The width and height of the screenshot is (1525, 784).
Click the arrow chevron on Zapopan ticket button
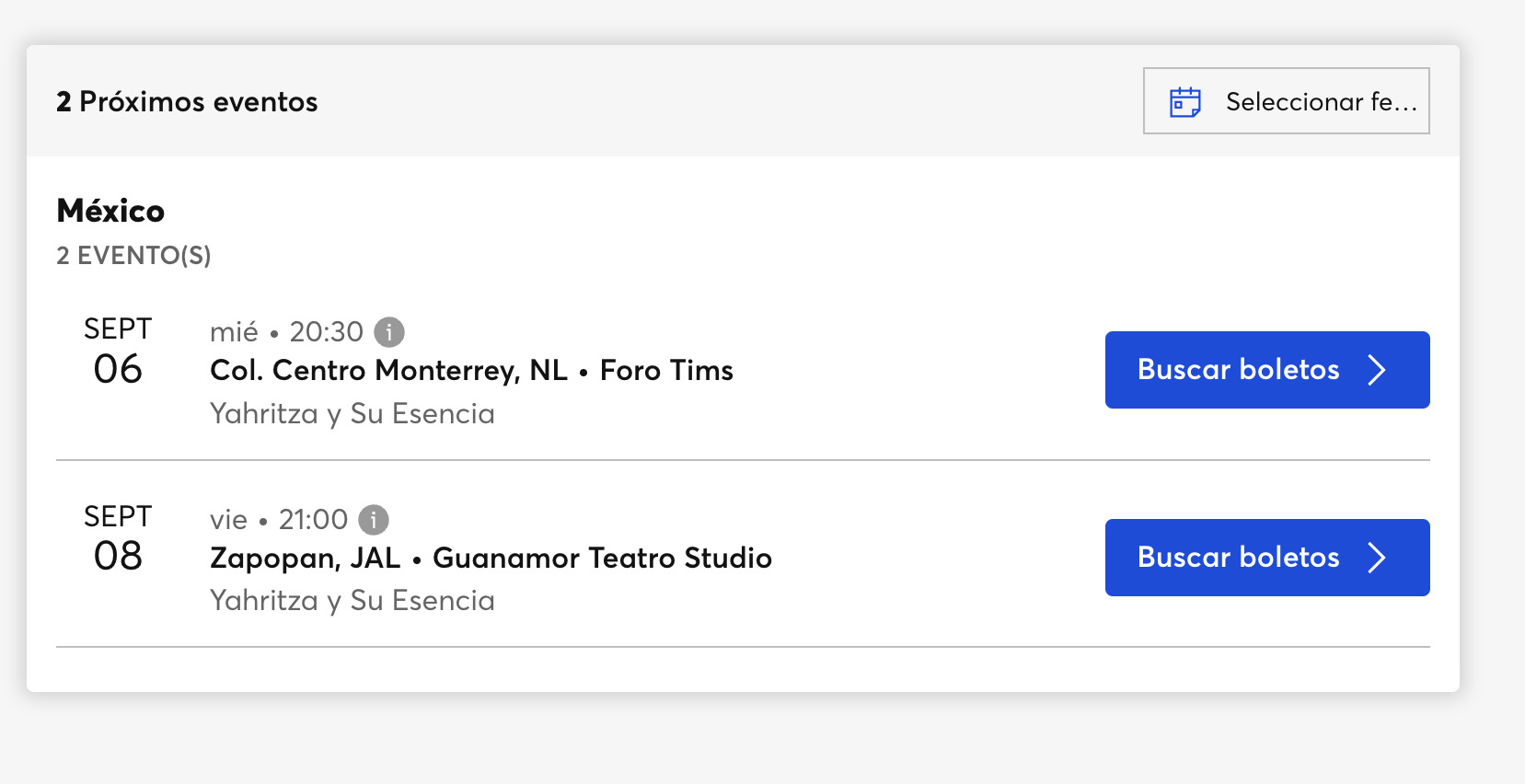[1377, 558]
